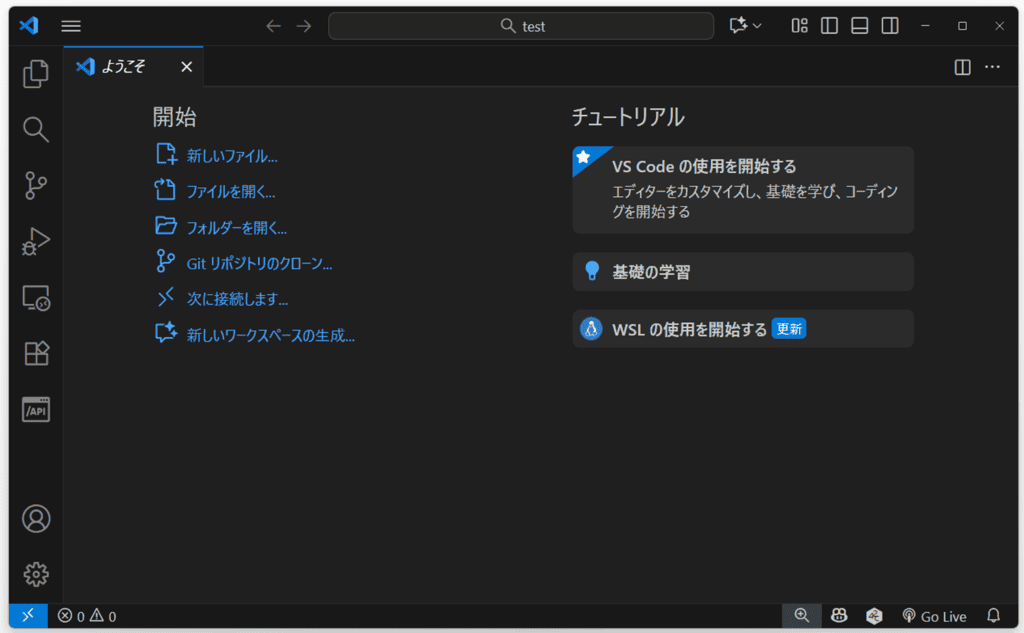Open the Explorer view in activity bar
The width and height of the screenshot is (1024, 633).
pos(36,73)
